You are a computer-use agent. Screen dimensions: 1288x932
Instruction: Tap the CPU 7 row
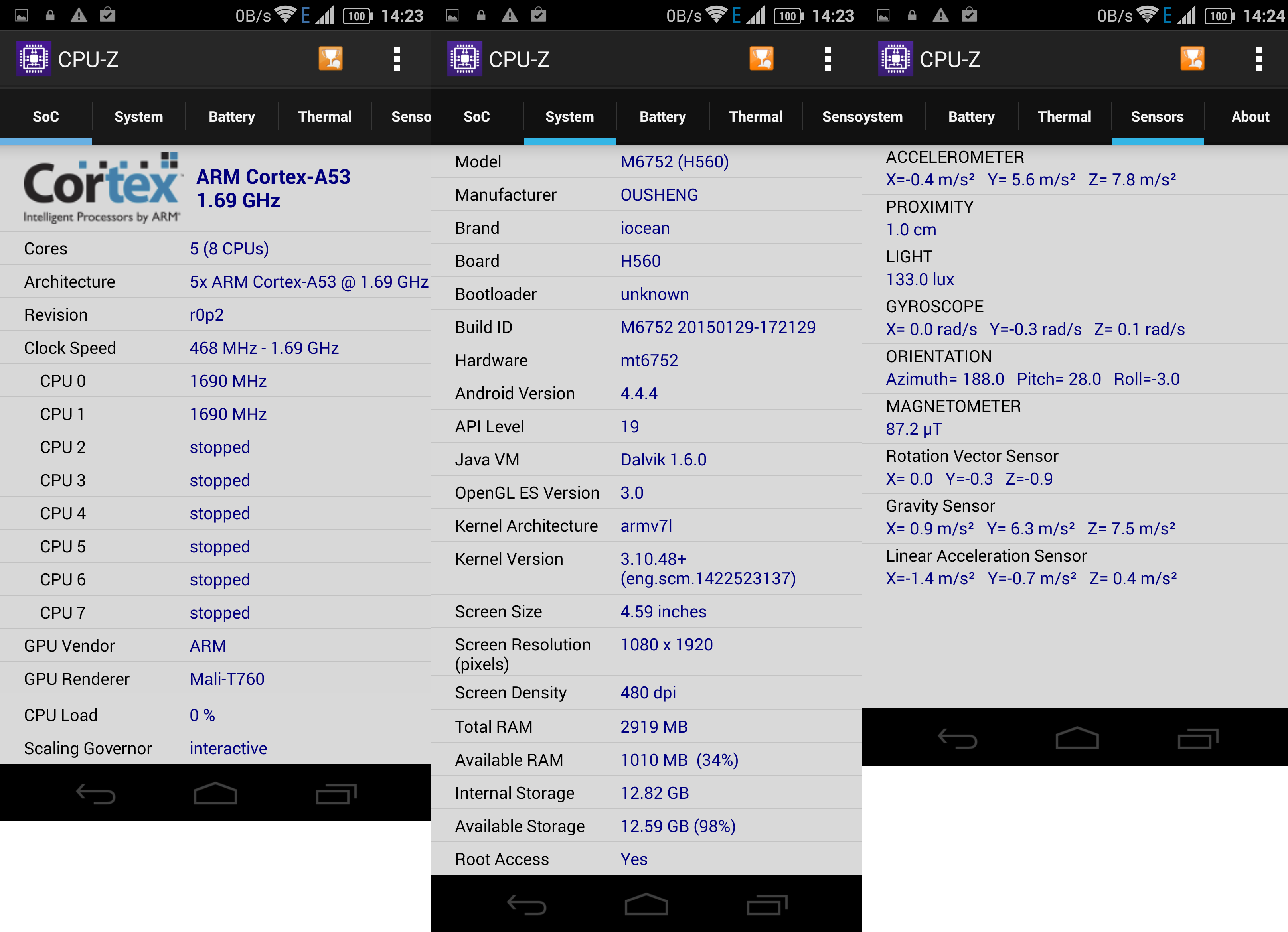click(x=215, y=613)
